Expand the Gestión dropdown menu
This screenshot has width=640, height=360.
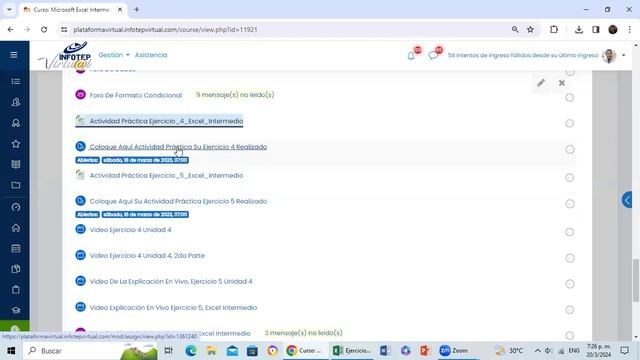(114, 55)
